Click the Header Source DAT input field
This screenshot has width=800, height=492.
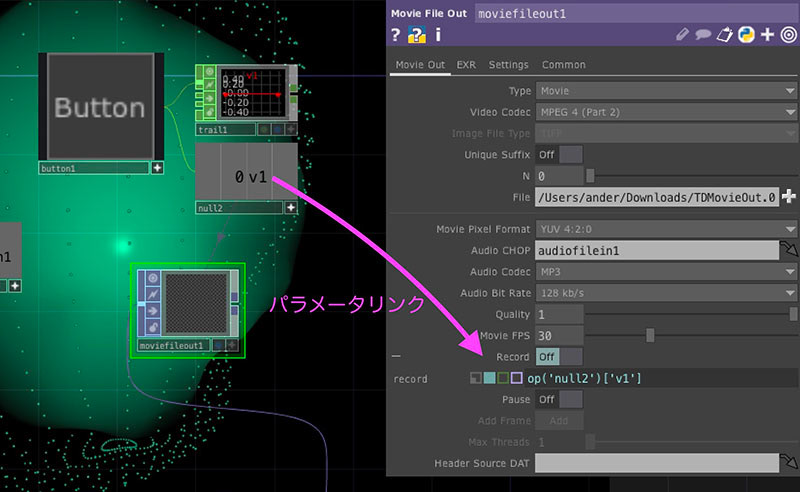click(x=657, y=463)
